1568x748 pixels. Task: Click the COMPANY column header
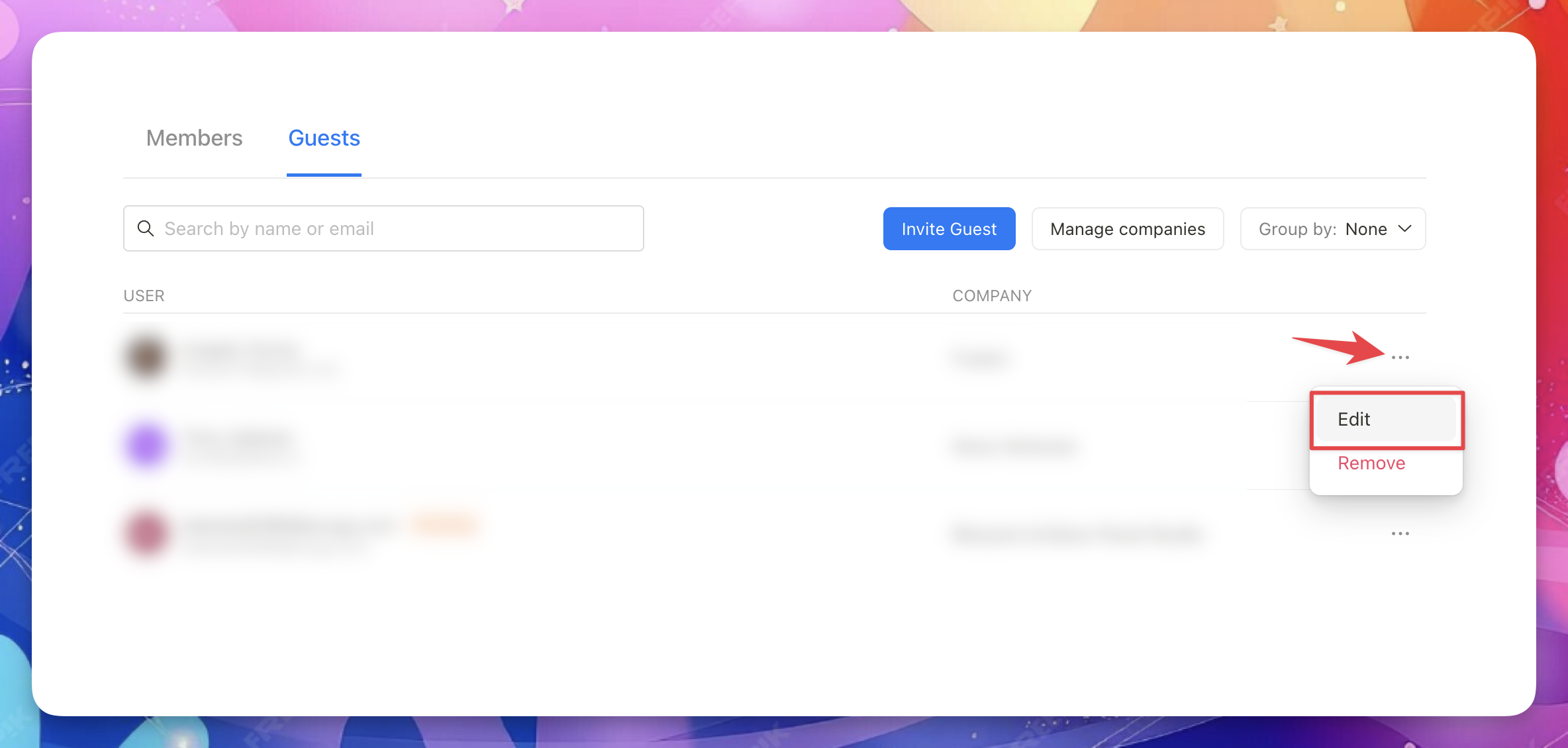pos(991,296)
